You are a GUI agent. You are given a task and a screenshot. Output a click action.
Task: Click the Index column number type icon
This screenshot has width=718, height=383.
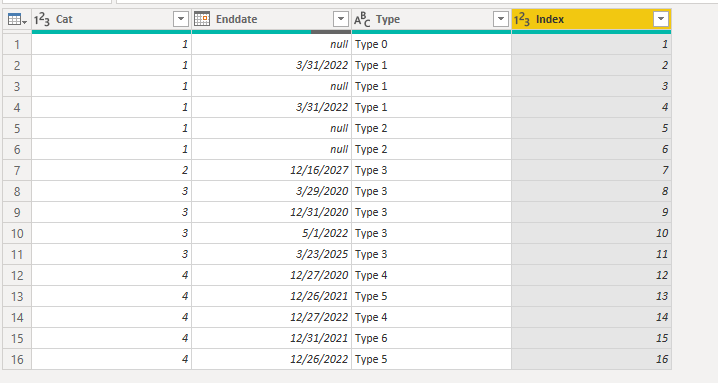point(522,20)
